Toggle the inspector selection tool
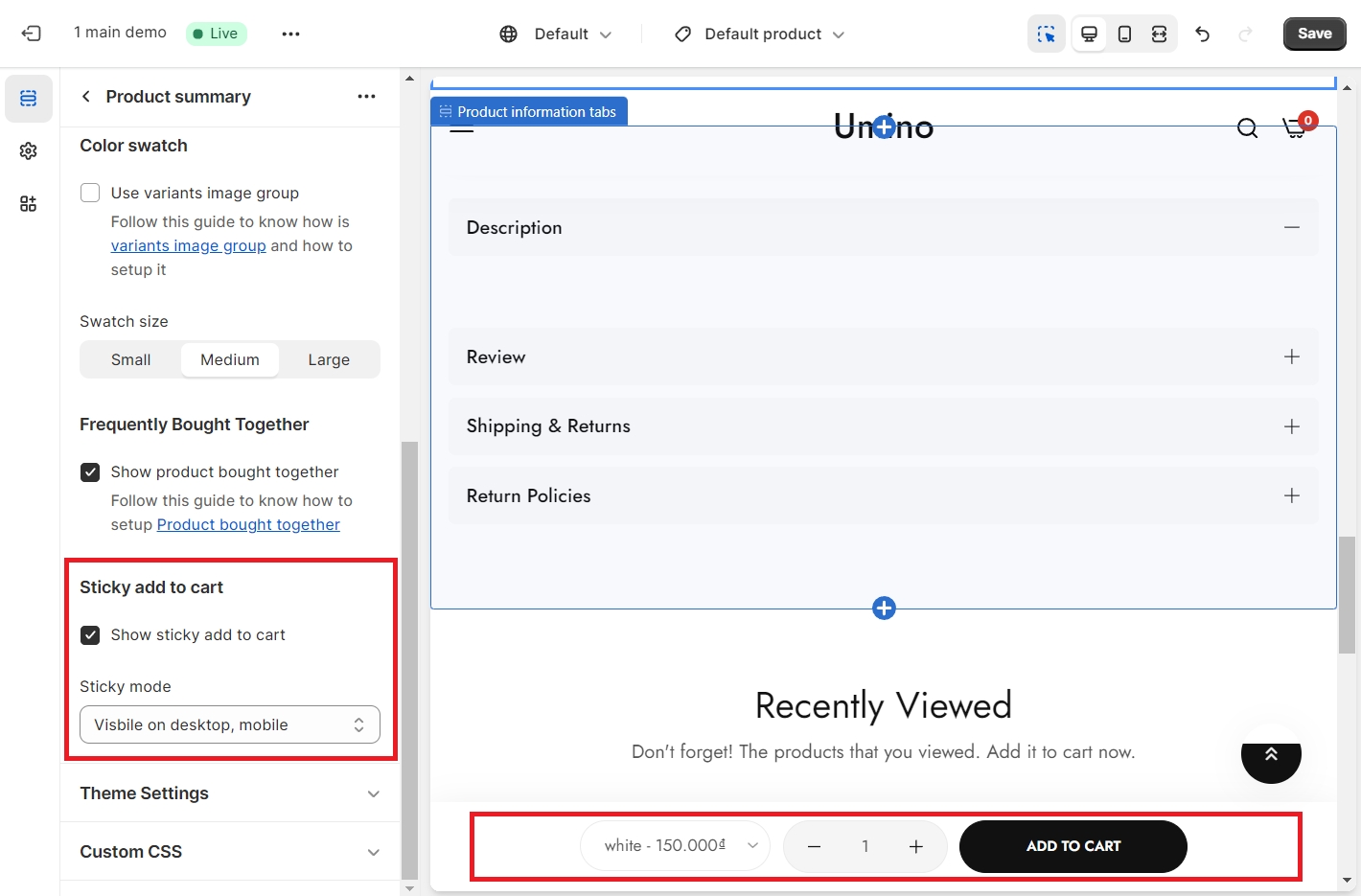Image resolution: width=1361 pixels, height=896 pixels. (x=1046, y=34)
